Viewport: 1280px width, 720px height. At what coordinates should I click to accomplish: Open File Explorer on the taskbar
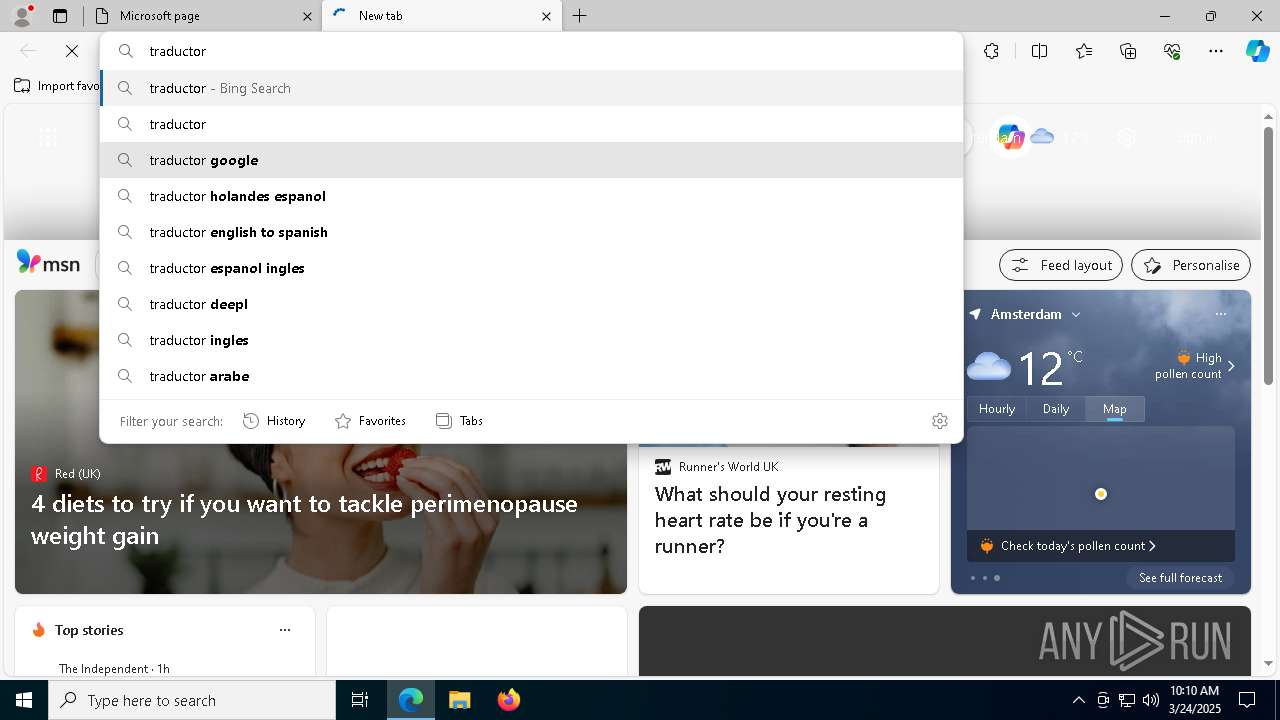click(460, 700)
